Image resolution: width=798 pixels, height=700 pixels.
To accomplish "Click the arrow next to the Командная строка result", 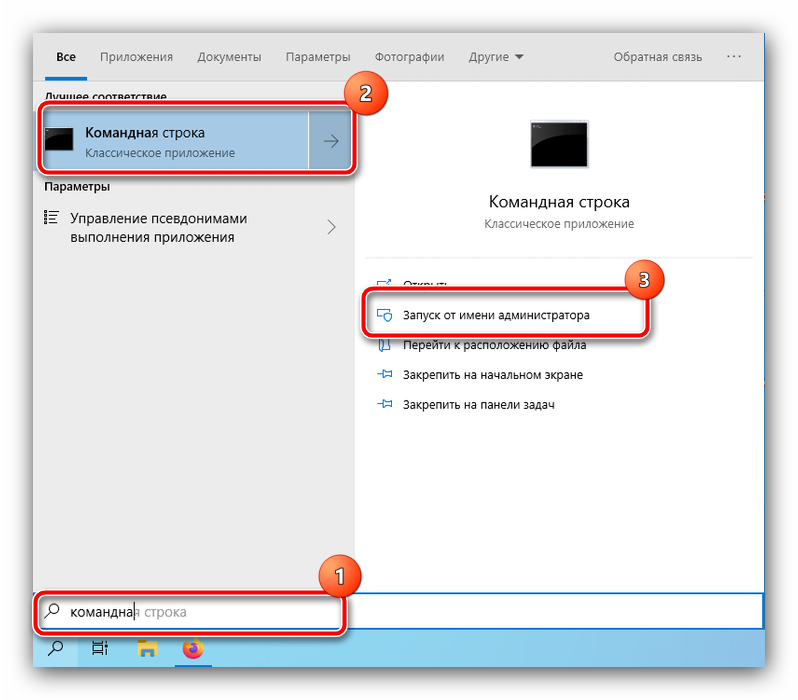I will pyautogui.click(x=331, y=141).
